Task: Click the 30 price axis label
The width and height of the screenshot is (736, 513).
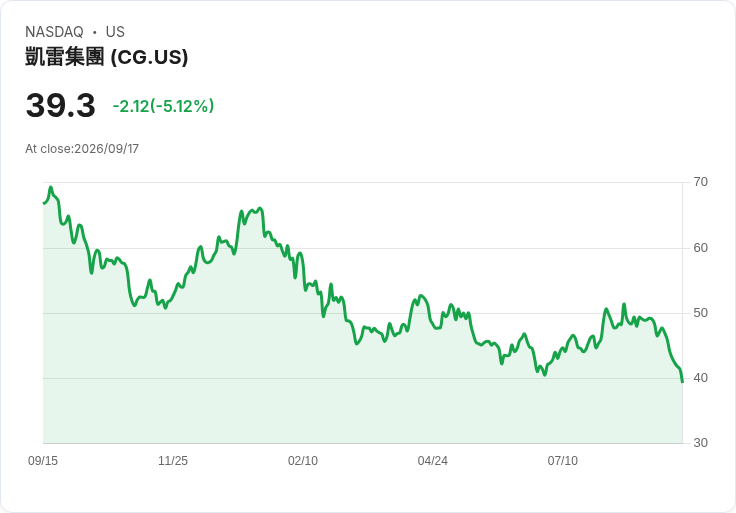Action: point(700,443)
